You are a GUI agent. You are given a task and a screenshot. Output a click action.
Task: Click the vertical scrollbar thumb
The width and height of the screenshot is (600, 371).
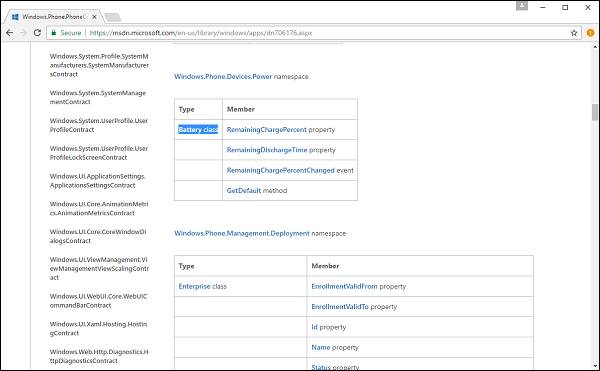click(x=595, y=112)
